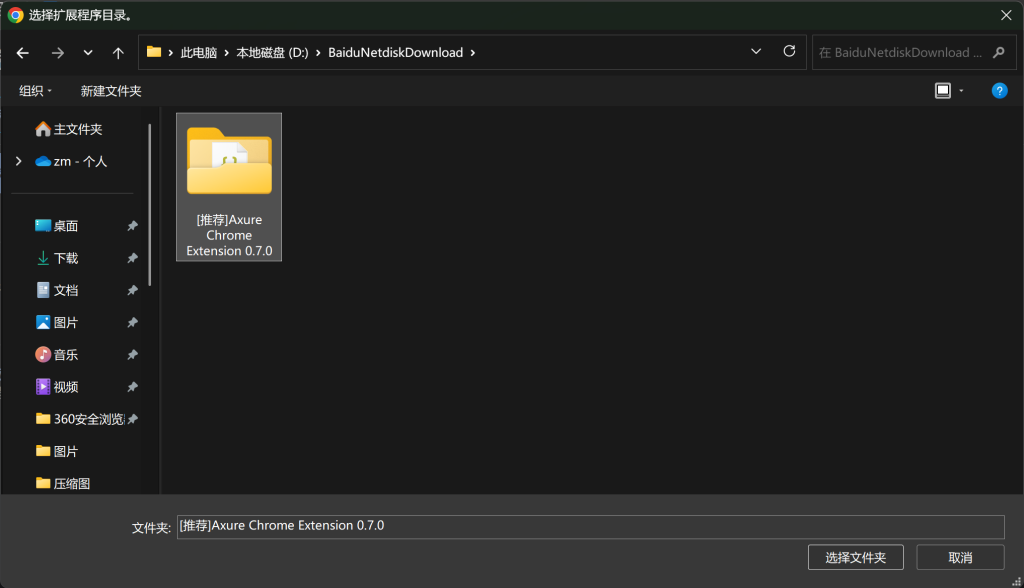The width and height of the screenshot is (1024, 588).
Task: Open the Downloads (下载) quick access folder
Action: (x=66, y=258)
